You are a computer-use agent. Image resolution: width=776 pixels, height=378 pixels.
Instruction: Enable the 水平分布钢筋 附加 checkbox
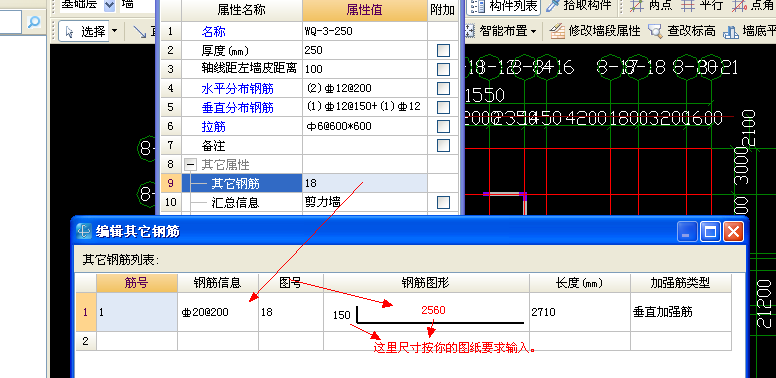click(x=443, y=89)
